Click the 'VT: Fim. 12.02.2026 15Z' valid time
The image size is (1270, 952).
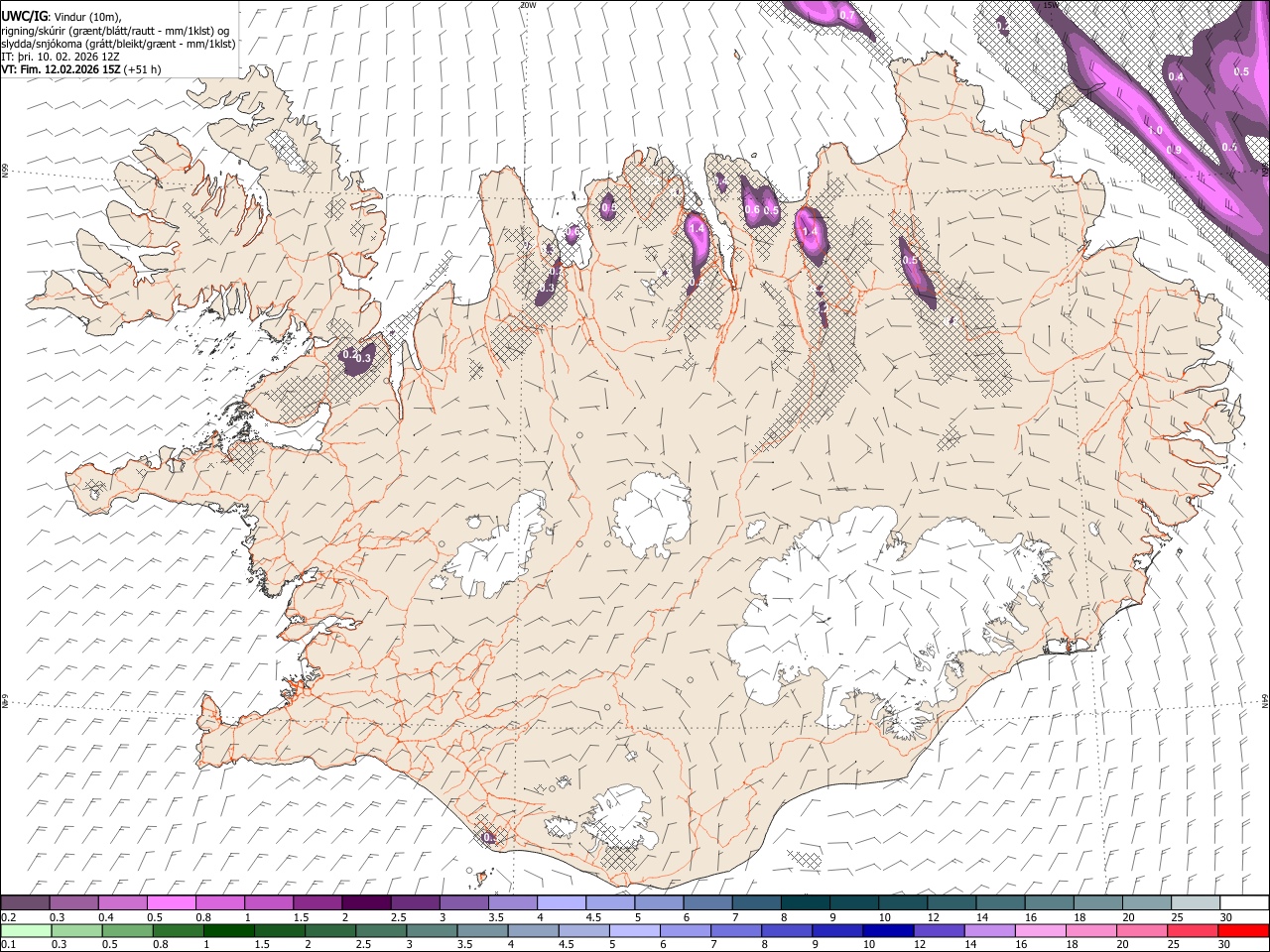[x=61, y=69]
